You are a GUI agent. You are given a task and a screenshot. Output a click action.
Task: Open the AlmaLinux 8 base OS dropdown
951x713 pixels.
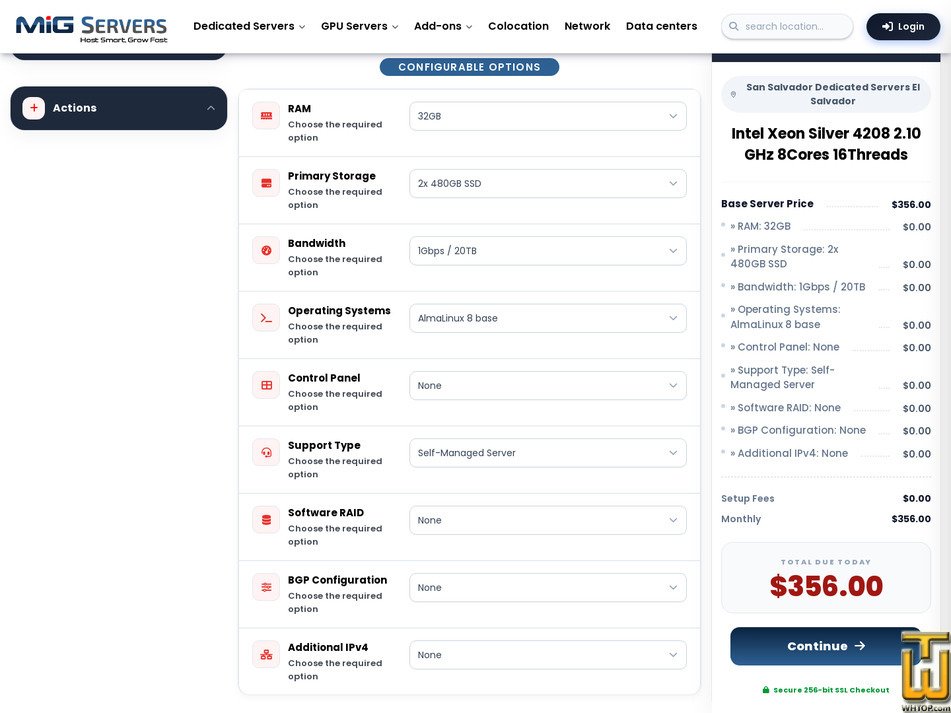tap(548, 318)
